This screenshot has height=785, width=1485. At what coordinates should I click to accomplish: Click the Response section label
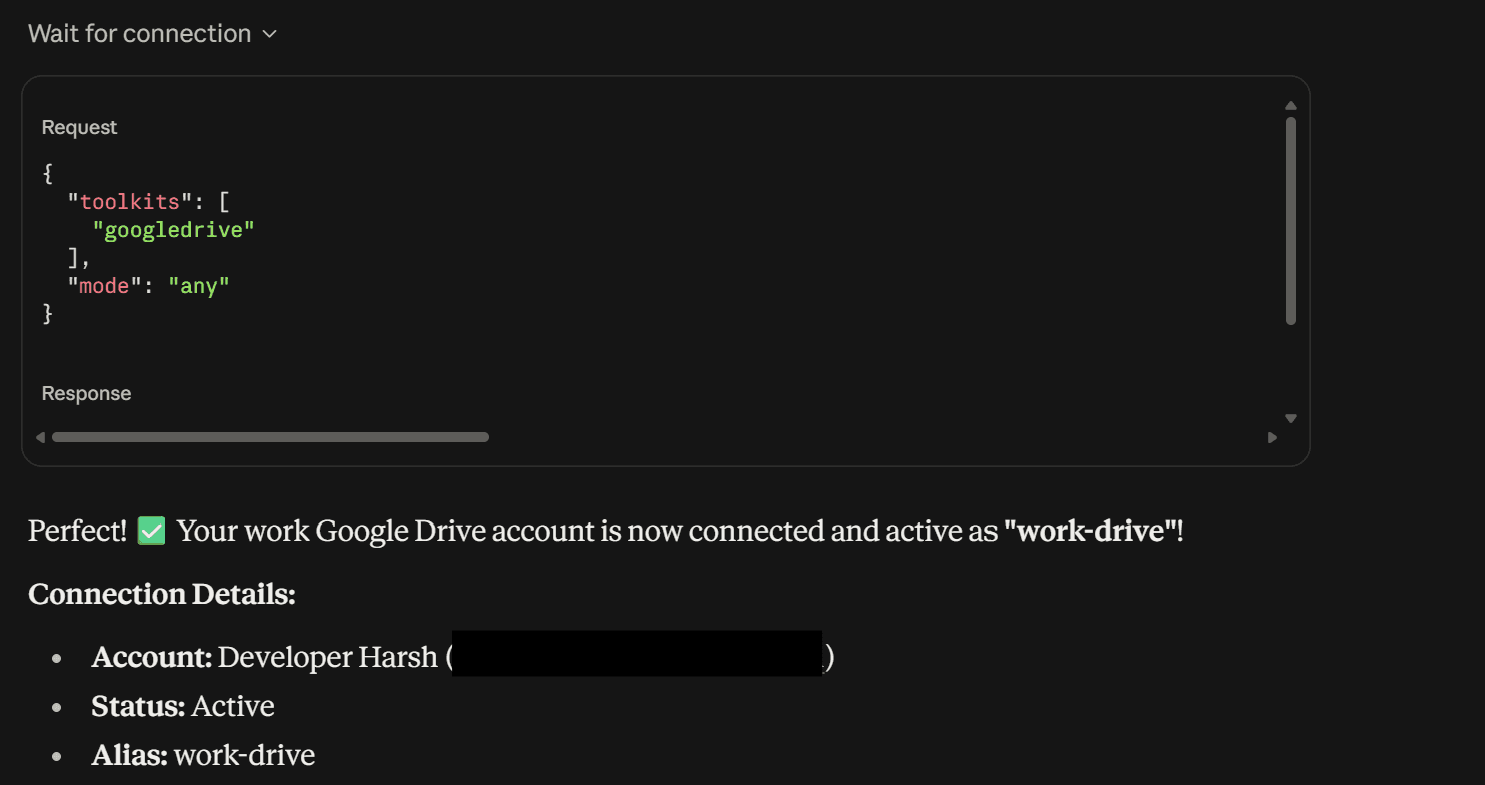pos(86,394)
